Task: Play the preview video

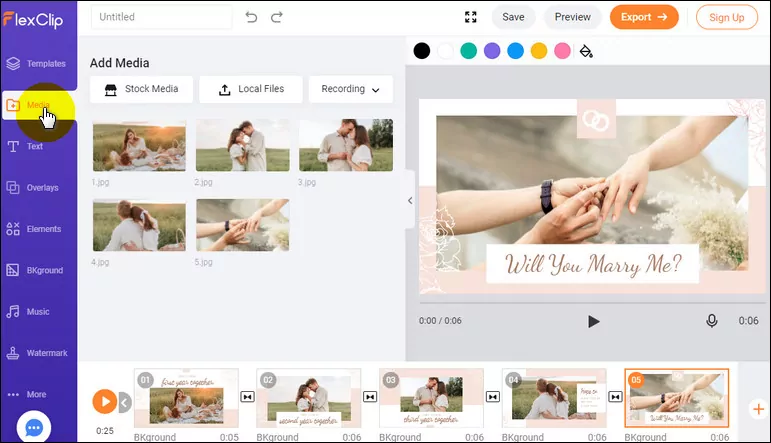Action: point(593,322)
